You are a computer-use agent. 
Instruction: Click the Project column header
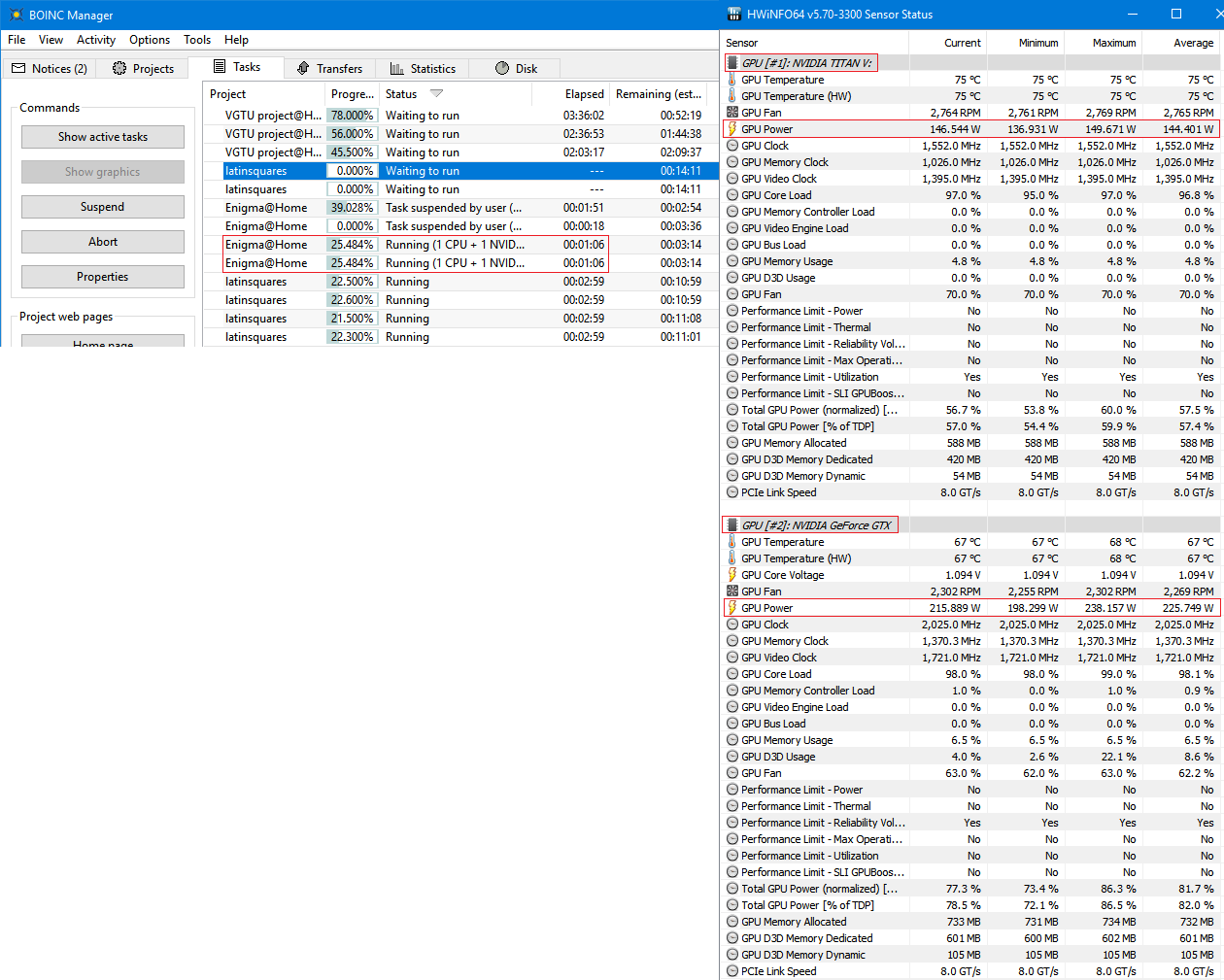pos(264,94)
